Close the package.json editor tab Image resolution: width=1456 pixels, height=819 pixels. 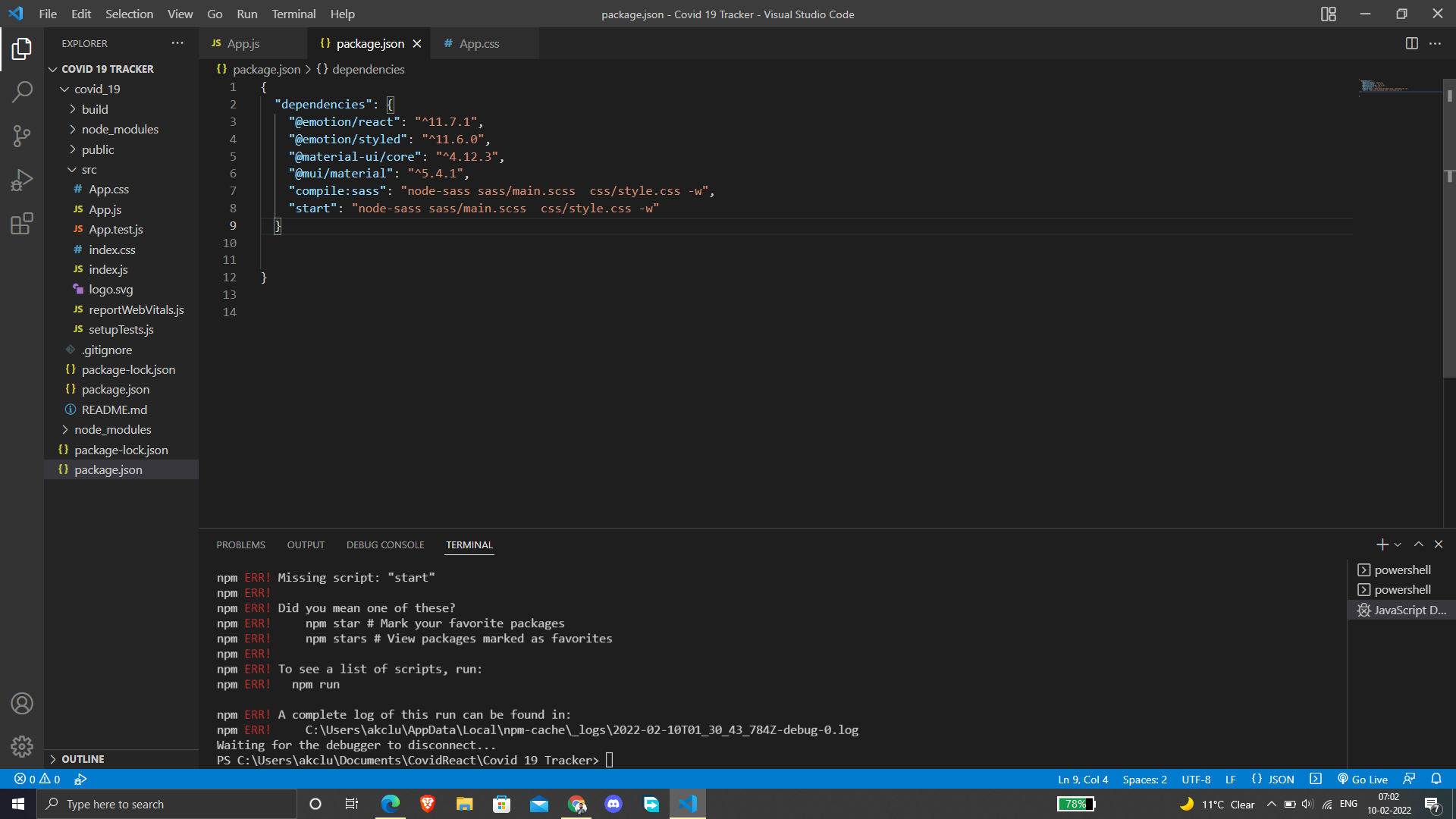pyautogui.click(x=417, y=44)
